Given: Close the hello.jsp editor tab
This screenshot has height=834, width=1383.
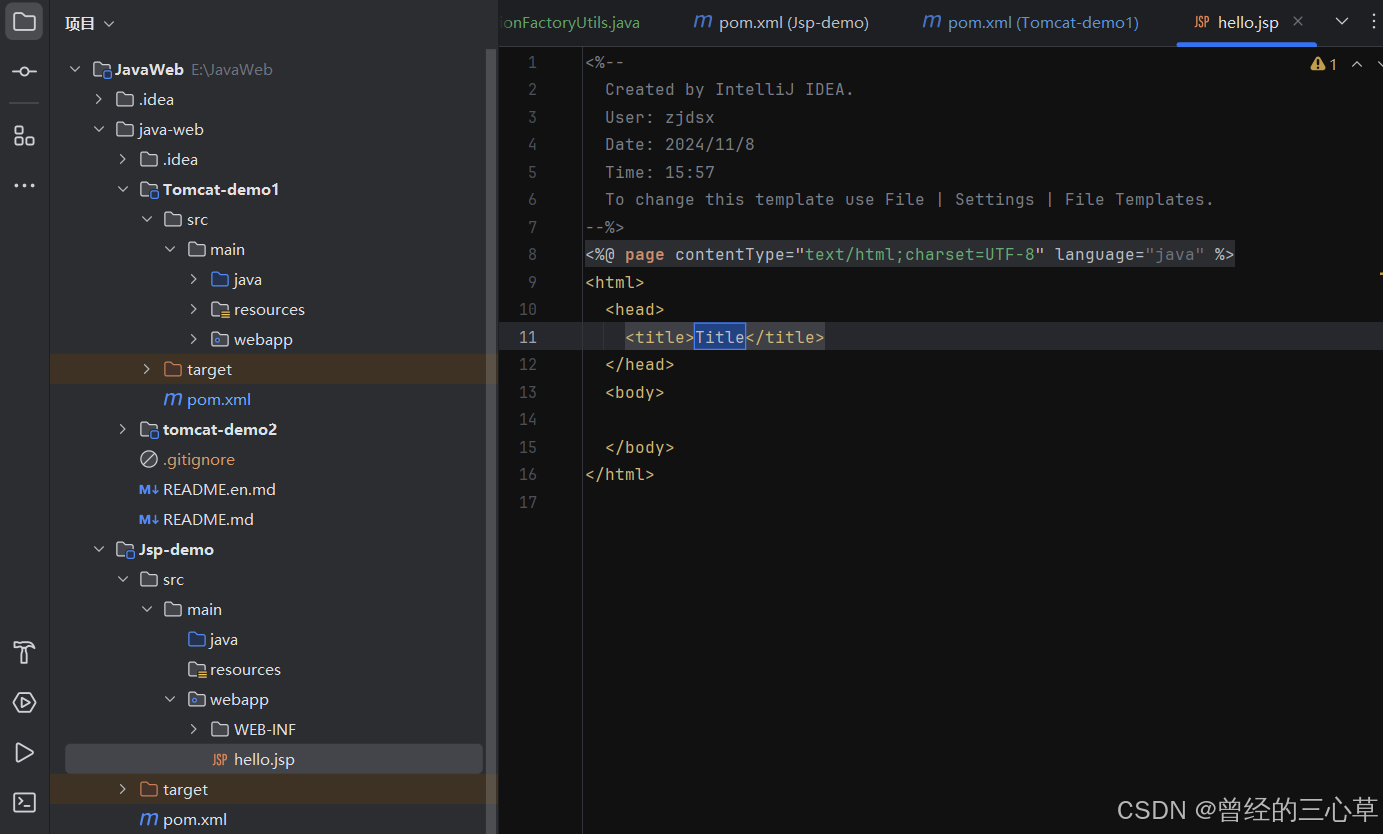Looking at the screenshot, I should point(1298,21).
